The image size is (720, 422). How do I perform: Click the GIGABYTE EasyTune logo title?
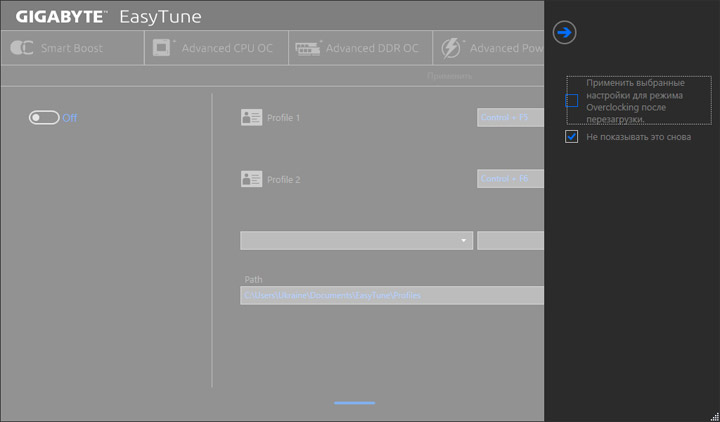click(108, 17)
